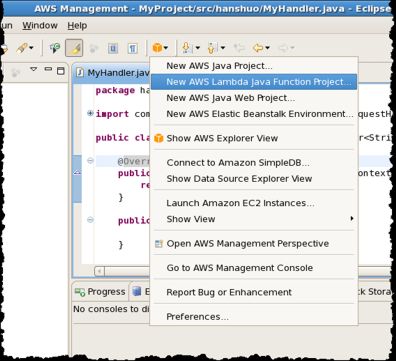Open the Progress view tab
This screenshot has width=396, height=361.
100,292
